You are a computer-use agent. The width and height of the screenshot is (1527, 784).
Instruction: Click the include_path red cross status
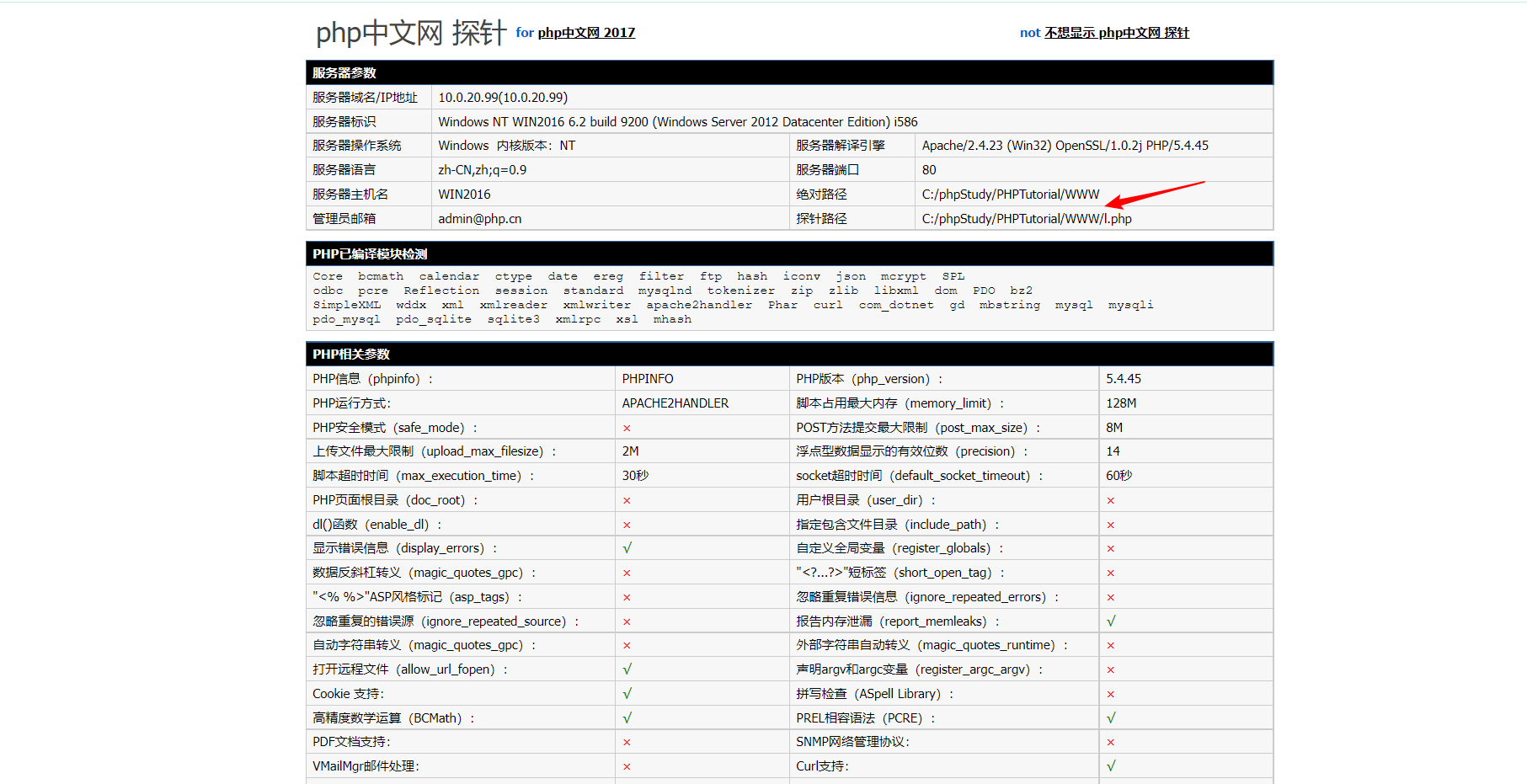(x=1110, y=525)
